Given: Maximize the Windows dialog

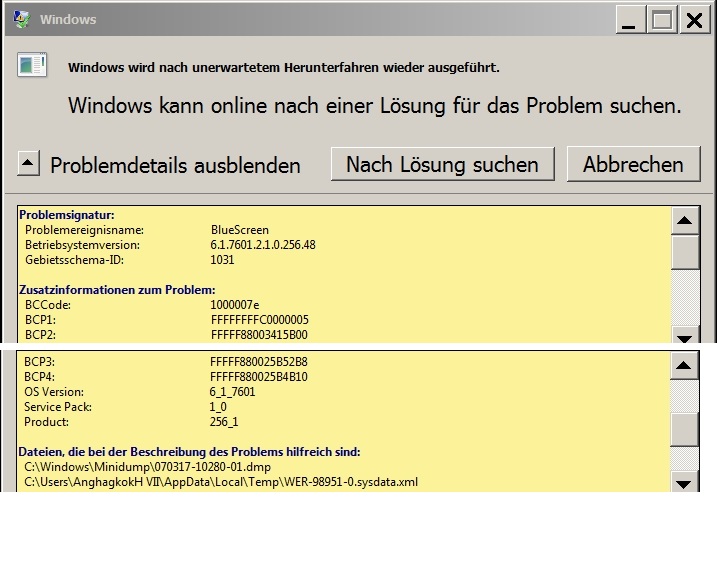Looking at the screenshot, I should click(x=662, y=20).
